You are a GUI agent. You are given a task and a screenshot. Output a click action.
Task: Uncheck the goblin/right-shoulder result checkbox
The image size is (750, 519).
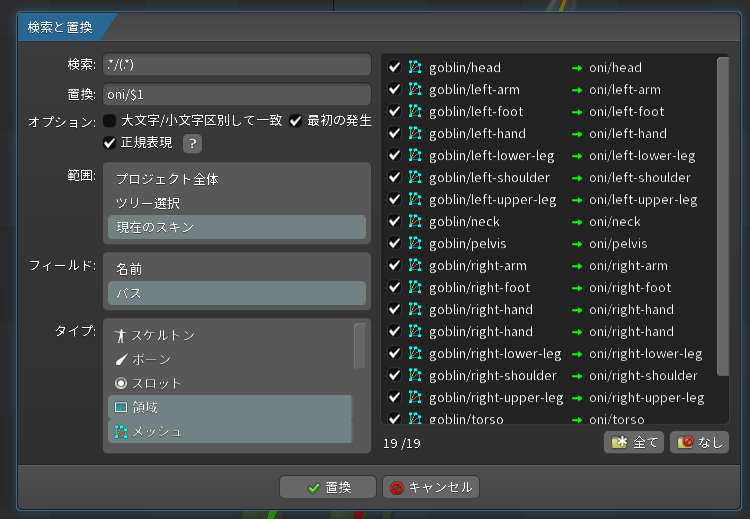pos(395,375)
